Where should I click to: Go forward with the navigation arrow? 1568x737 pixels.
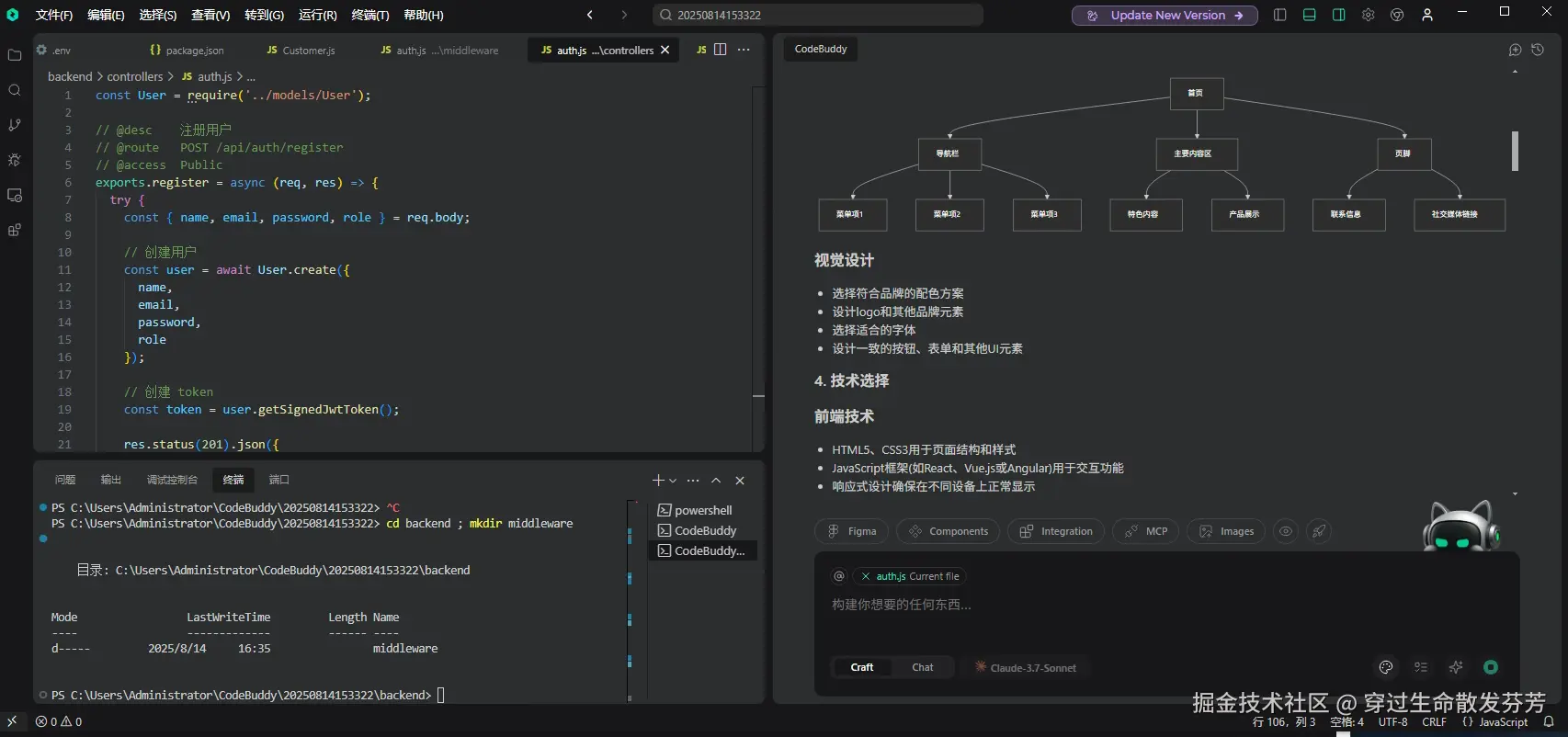pyautogui.click(x=624, y=15)
